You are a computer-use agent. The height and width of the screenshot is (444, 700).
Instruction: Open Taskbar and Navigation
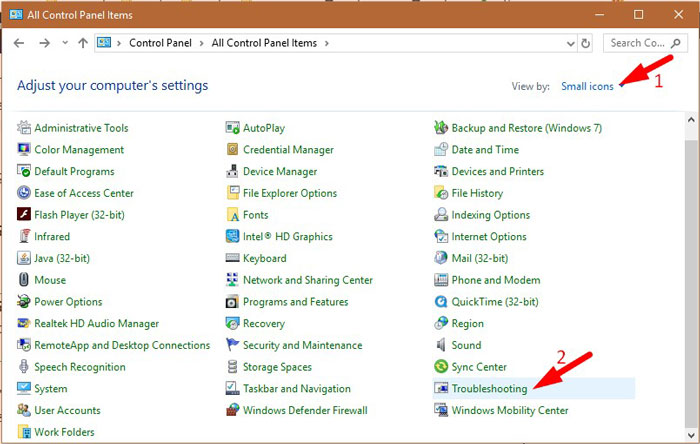click(x=296, y=389)
